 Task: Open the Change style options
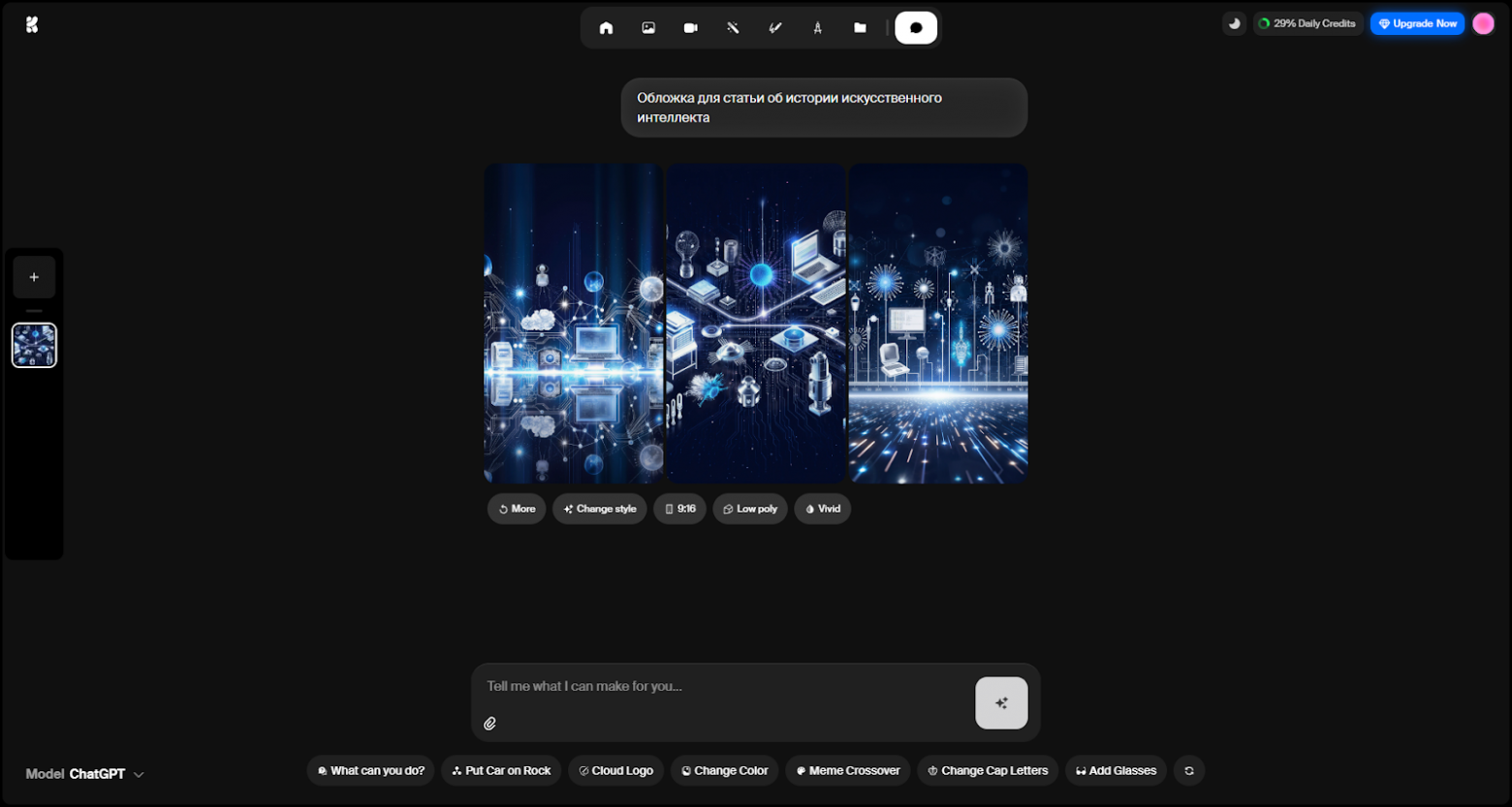[x=599, y=509]
